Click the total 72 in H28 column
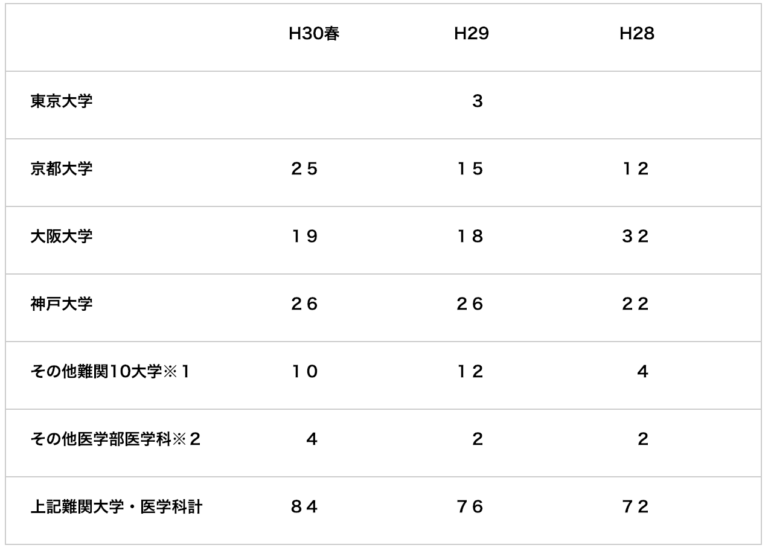The image size is (768, 548). [x=635, y=506]
